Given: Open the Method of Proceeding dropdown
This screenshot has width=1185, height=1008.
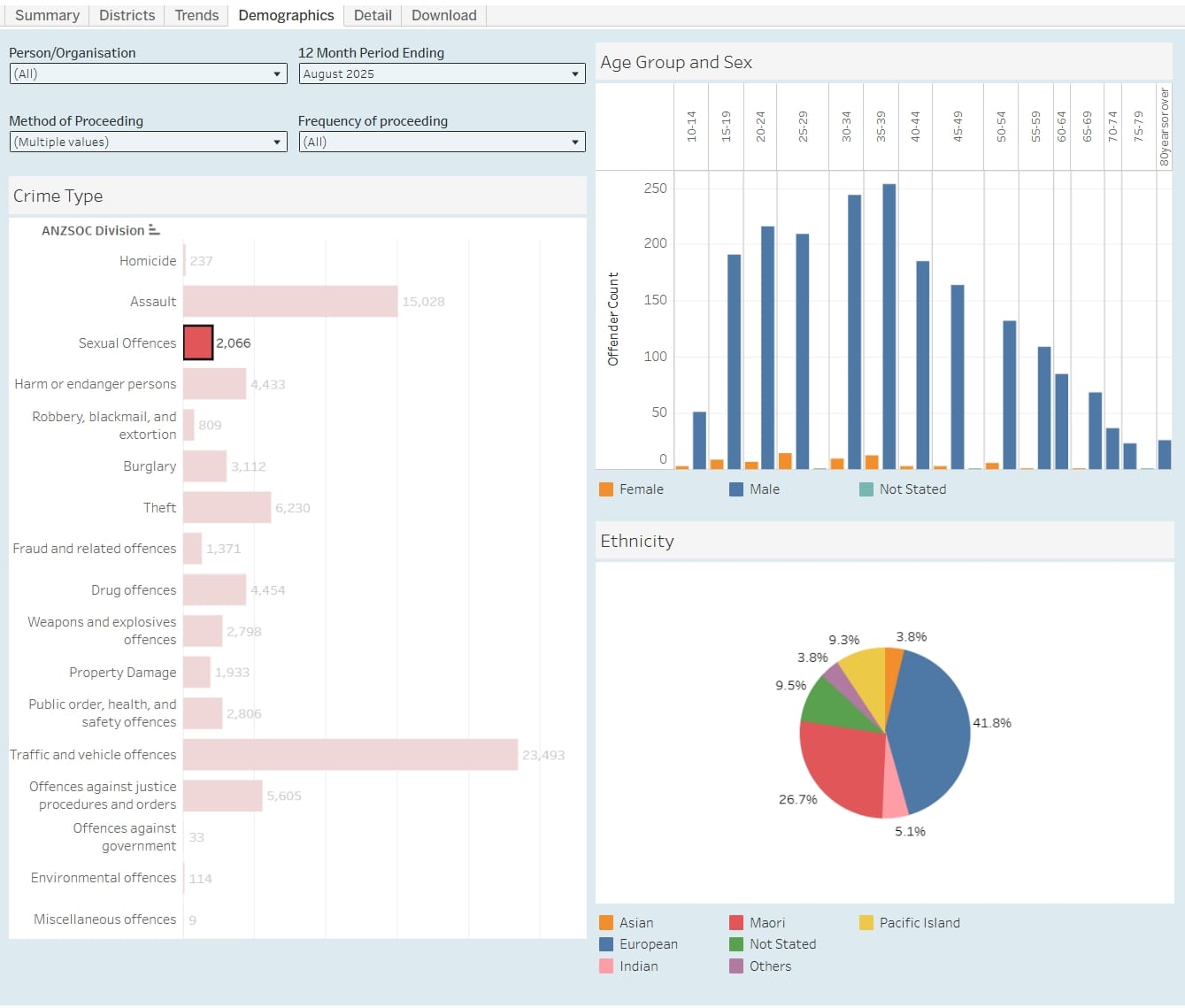Looking at the screenshot, I should pyautogui.click(x=148, y=142).
